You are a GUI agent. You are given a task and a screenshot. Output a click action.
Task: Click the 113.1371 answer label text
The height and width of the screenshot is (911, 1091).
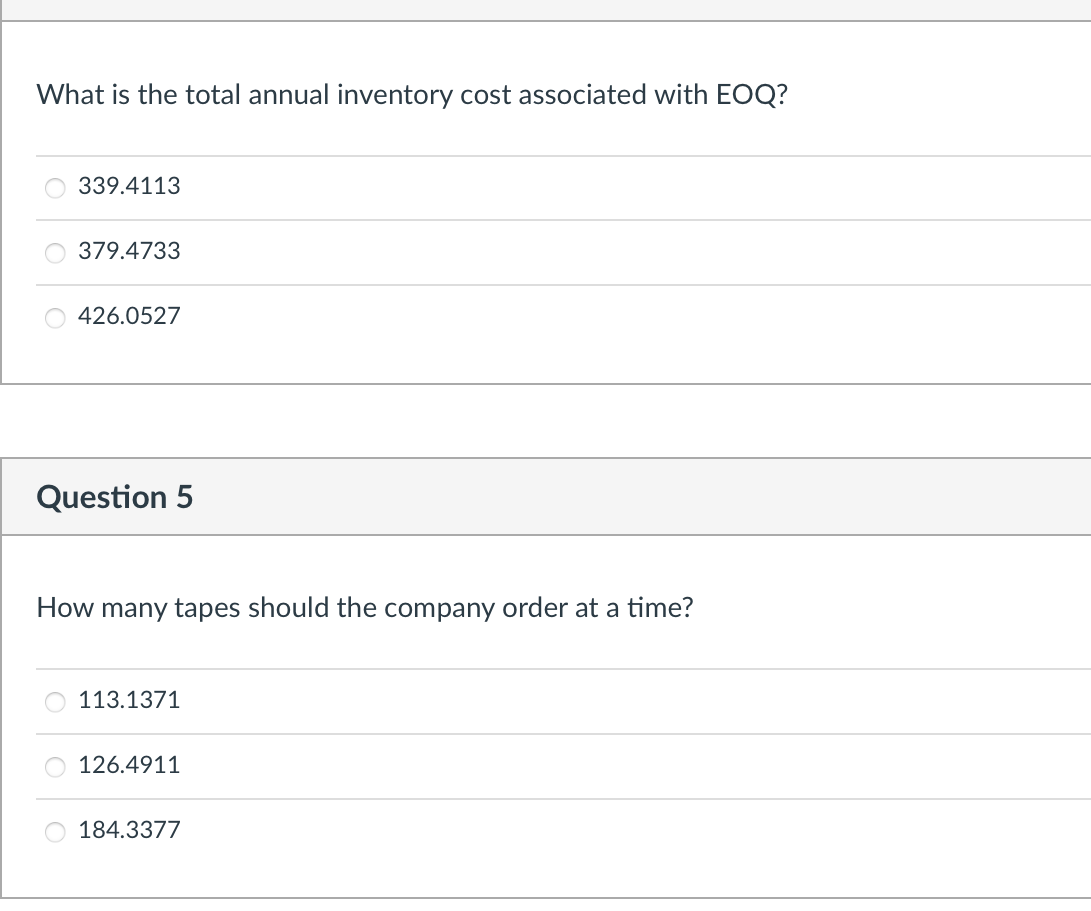coord(129,700)
